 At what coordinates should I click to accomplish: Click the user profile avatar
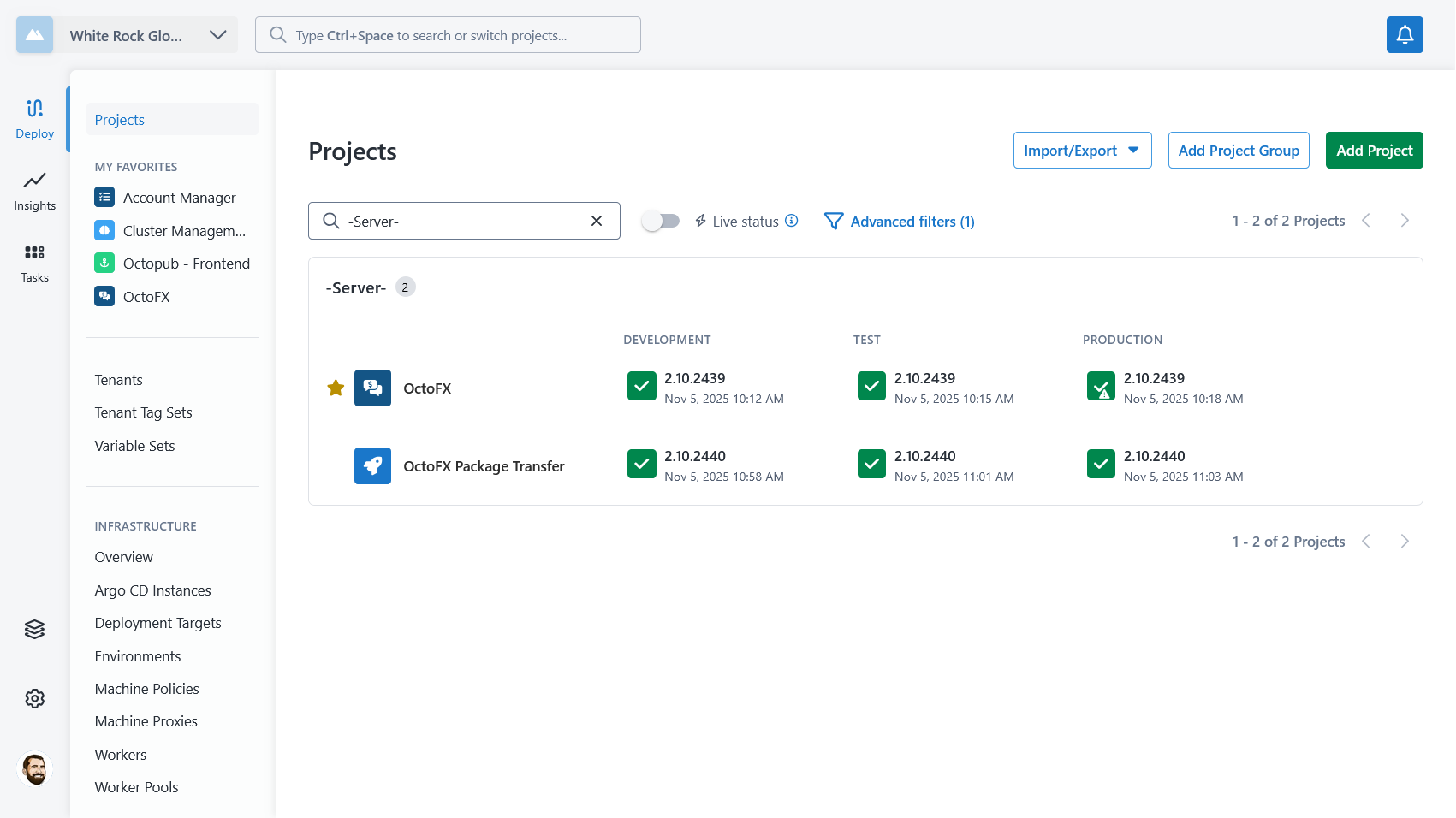click(34, 768)
